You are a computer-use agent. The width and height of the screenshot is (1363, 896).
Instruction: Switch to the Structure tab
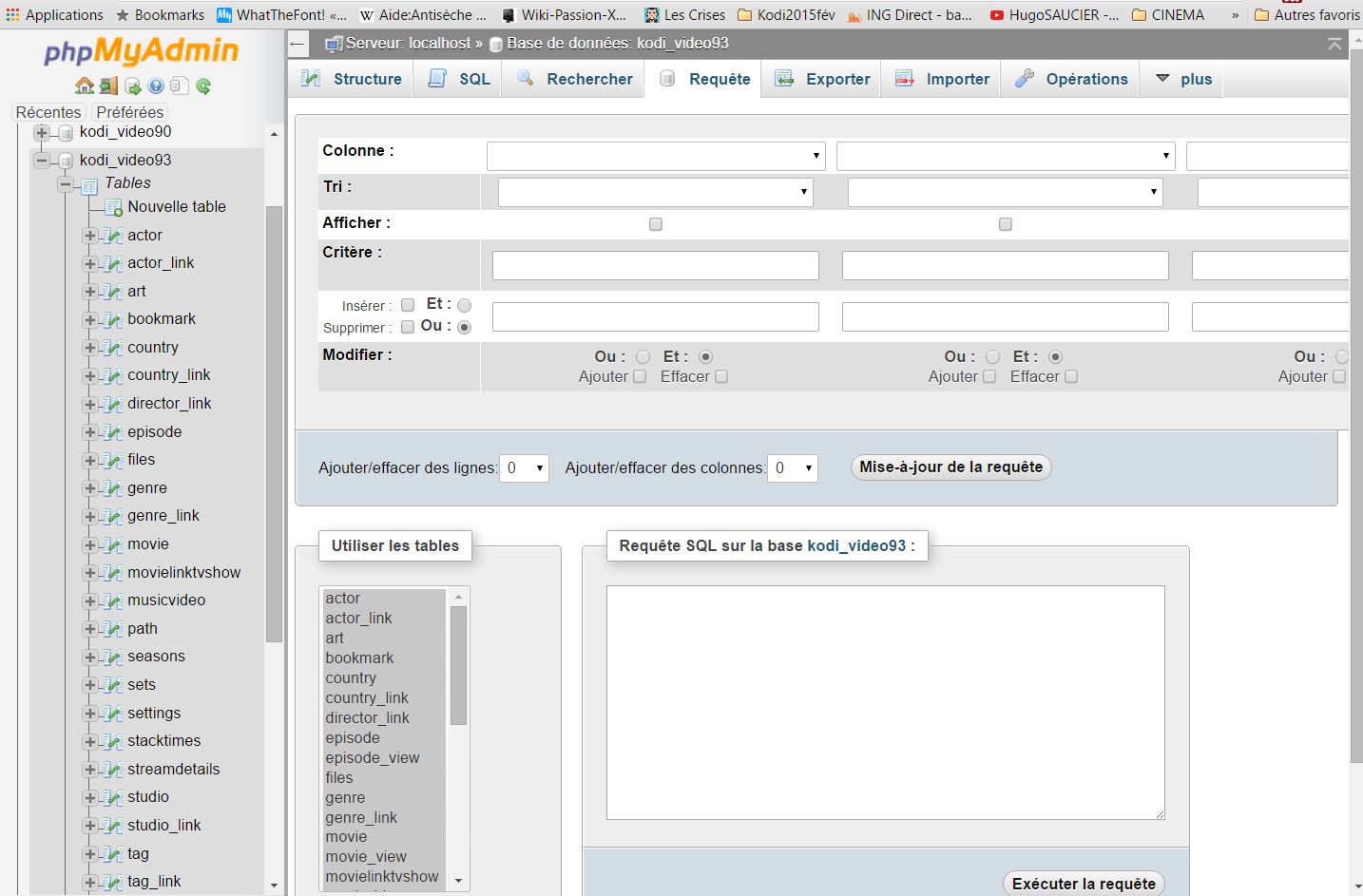pos(351,79)
